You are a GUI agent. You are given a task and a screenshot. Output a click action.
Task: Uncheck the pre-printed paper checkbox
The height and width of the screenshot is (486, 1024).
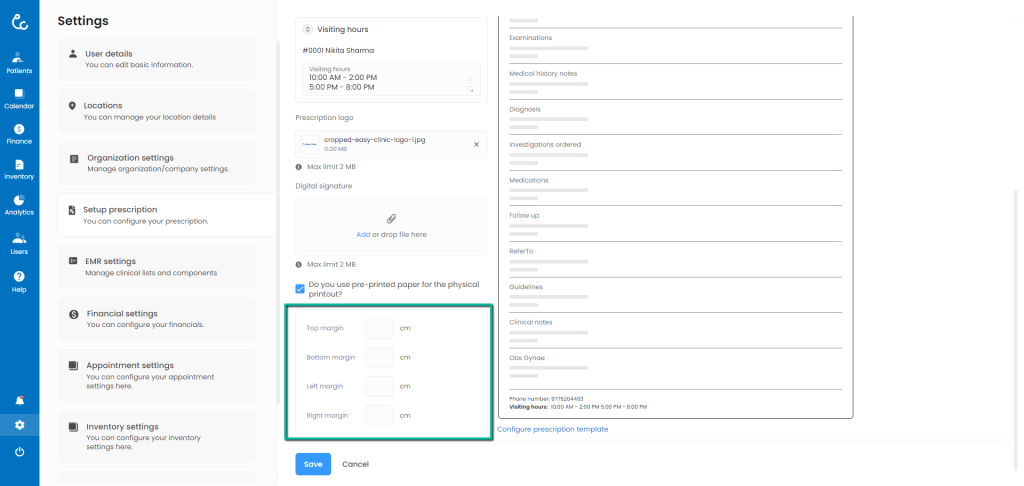(x=300, y=289)
